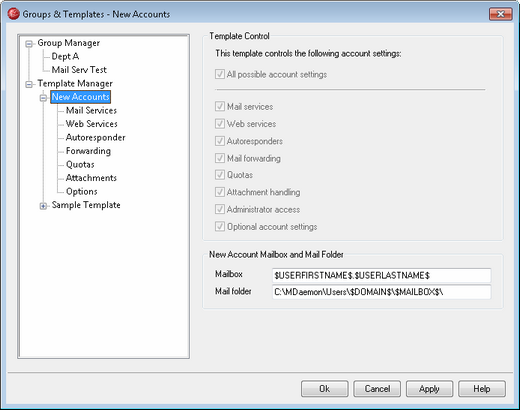Click the MDaemon app icon in title bar
Viewport: 520px width, 410px height.
(x=13, y=14)
